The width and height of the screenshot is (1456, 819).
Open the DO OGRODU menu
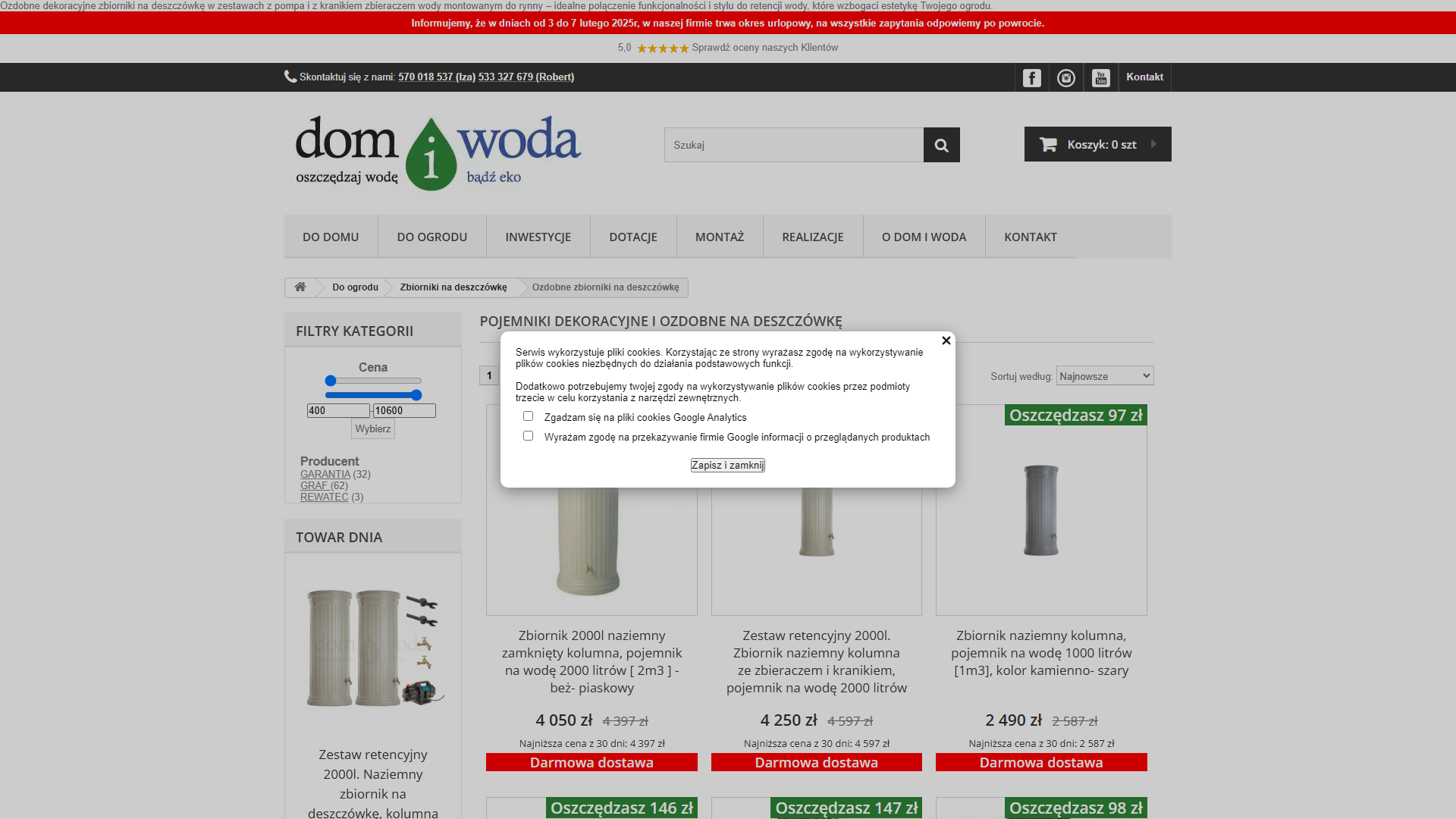pyautogui.click(x=431, y=237)
